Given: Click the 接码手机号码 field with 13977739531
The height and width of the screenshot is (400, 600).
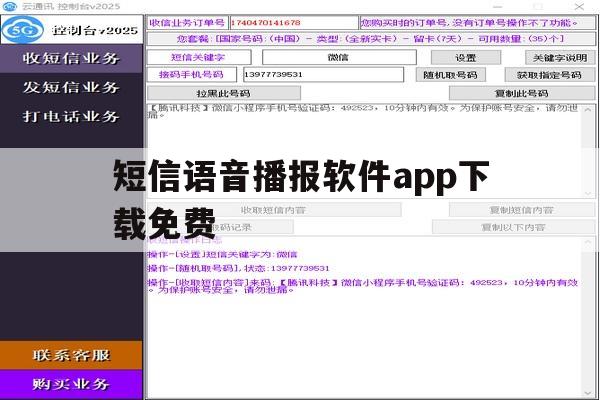Looking at the screenshot, I should 323,75.
